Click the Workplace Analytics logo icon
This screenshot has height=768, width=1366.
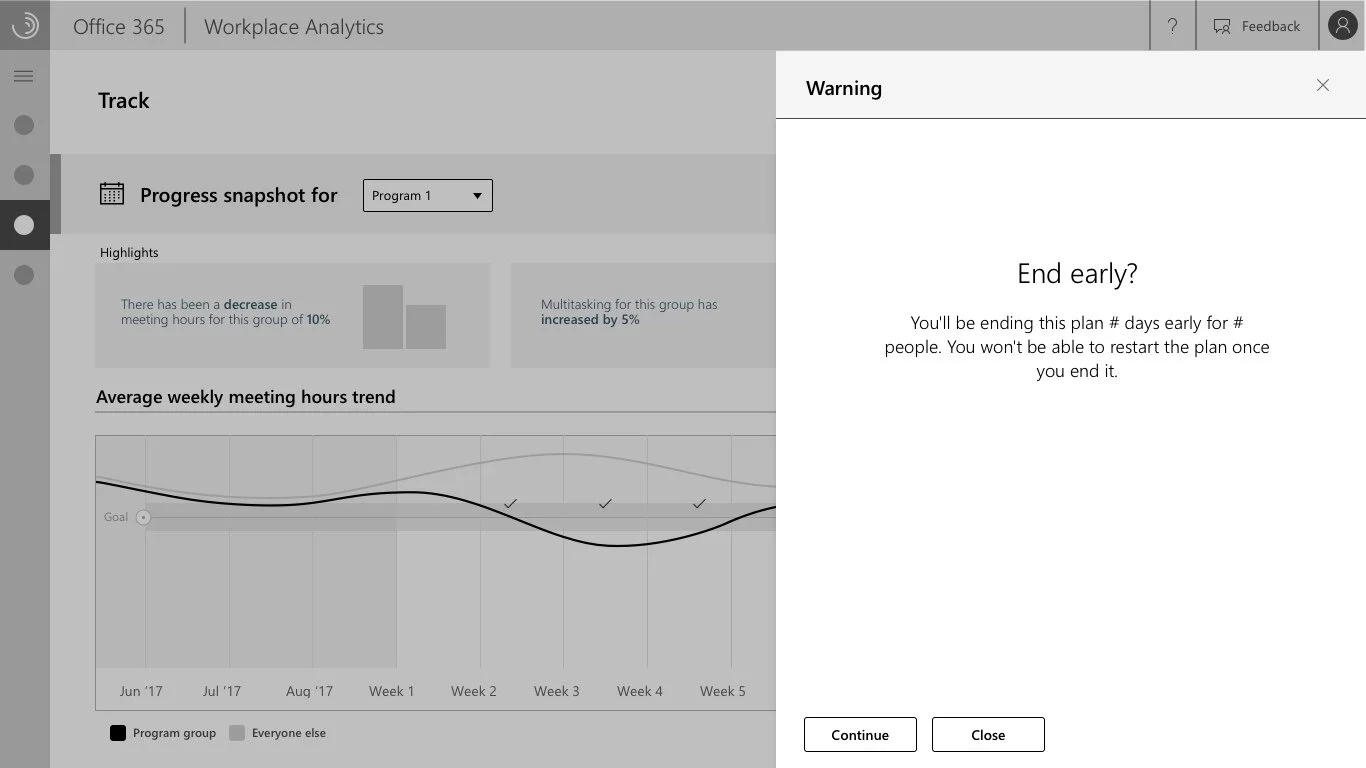[x=24, y=25]
